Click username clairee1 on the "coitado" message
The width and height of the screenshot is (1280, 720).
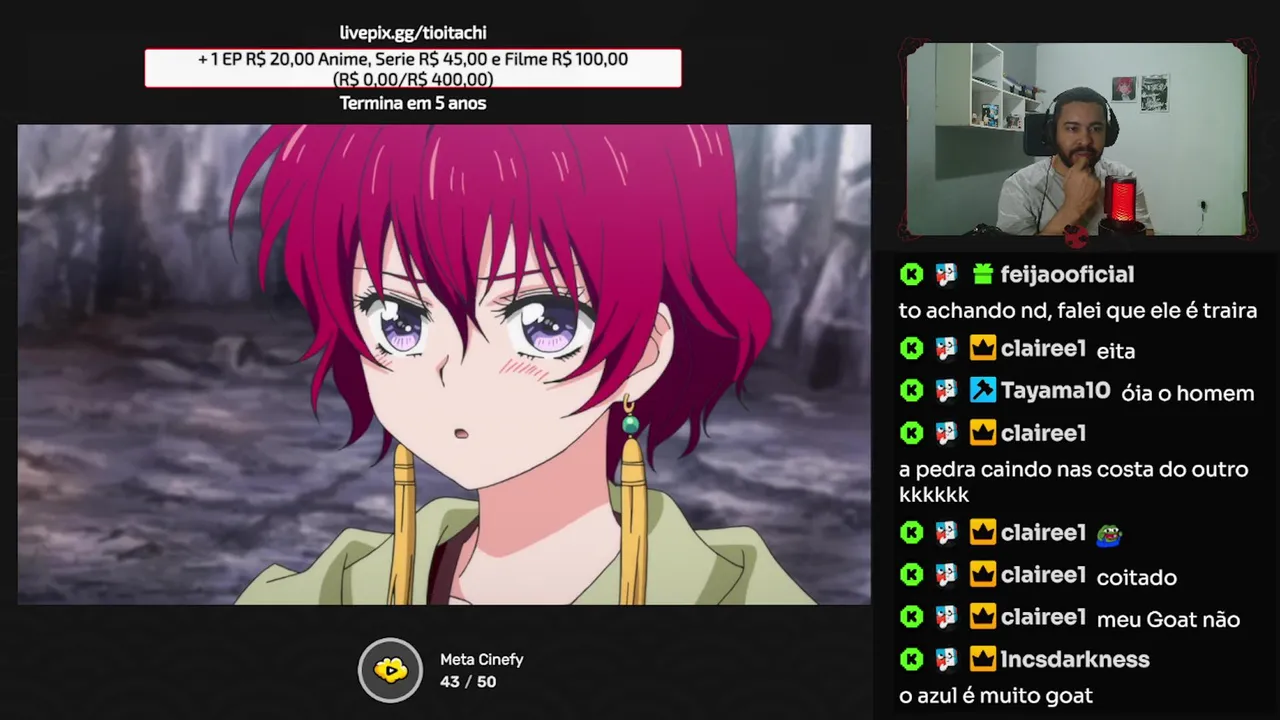[x=1043, y=574]
